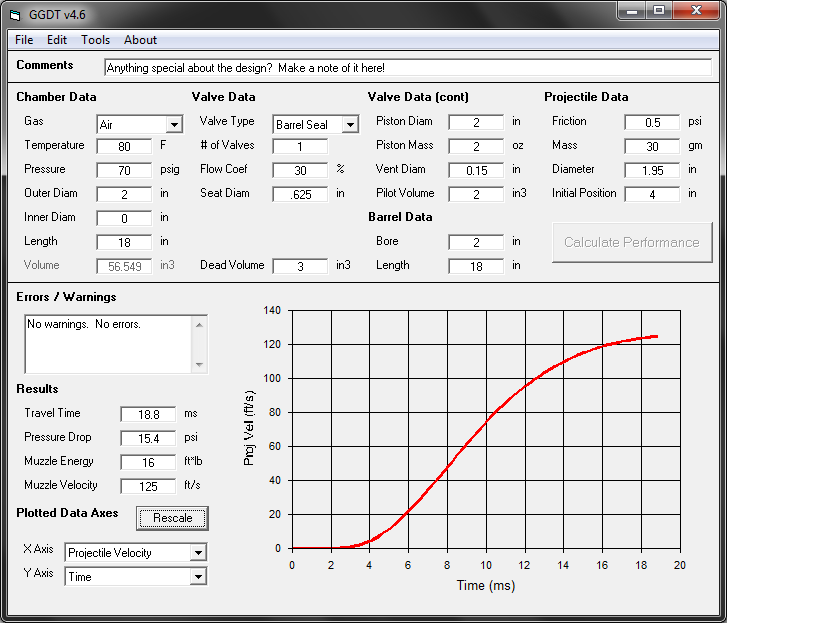Open the Tools menu
The image size is (819, 623).
96,40
